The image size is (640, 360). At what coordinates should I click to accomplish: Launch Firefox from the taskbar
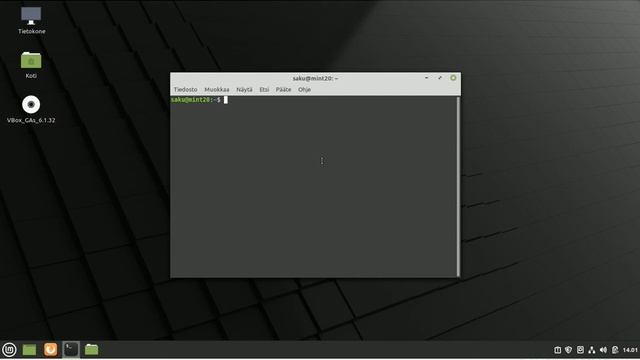pyautogui.click(x=51, y=350)
